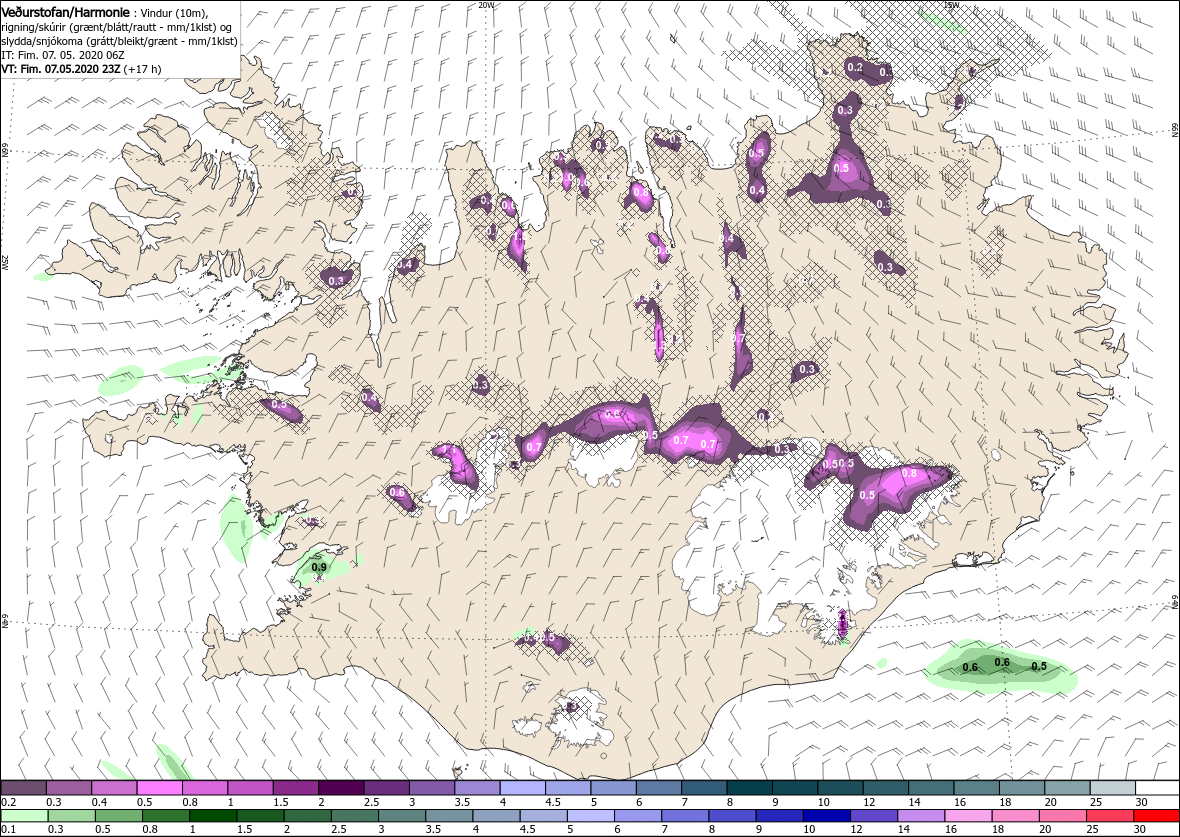This screenshot has width=1180, height=837.
Task: Pick the white above-30 snow legend swatch
Action: pos(1157,788)
